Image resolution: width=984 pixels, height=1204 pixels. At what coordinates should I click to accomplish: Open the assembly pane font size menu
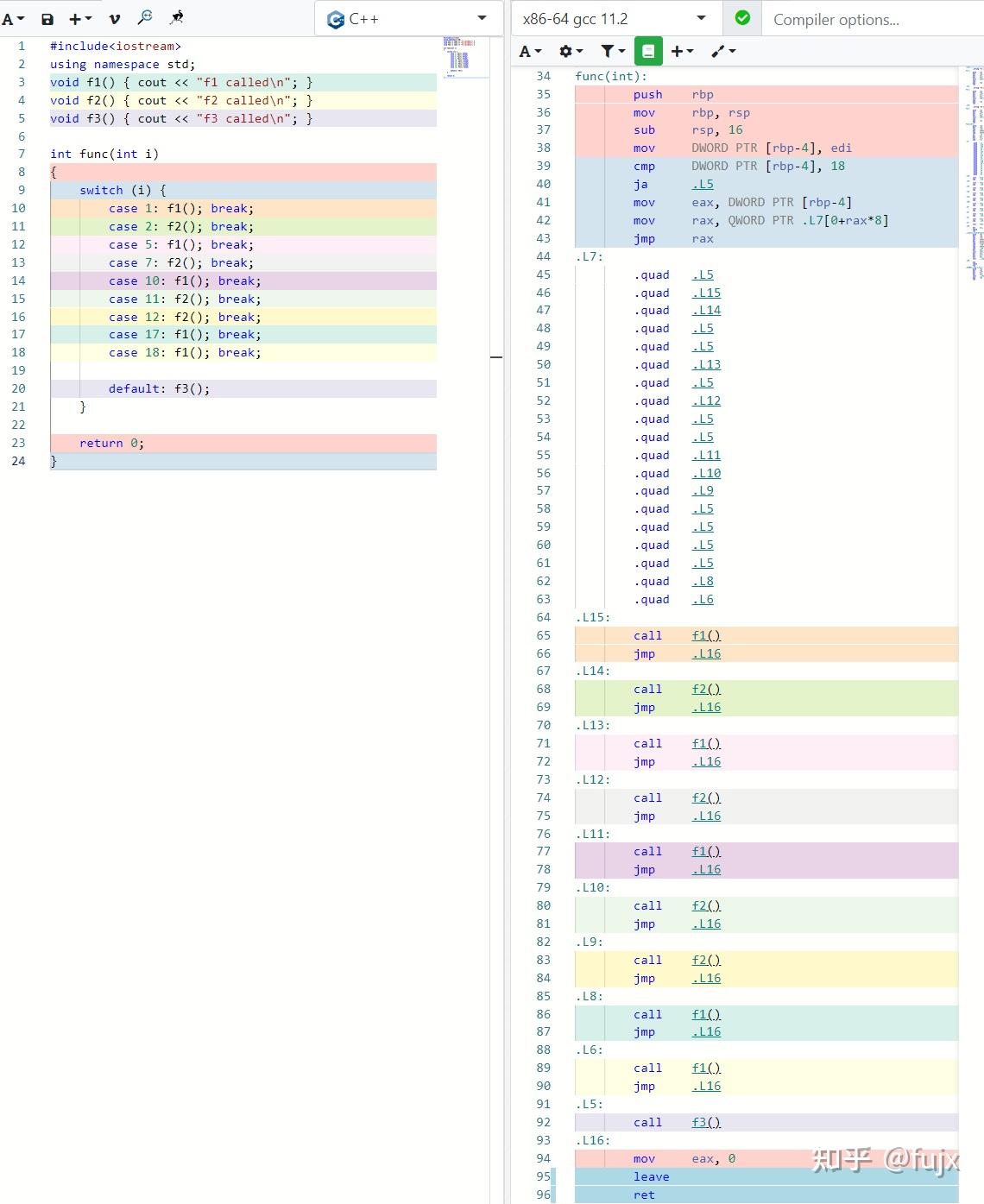coord(528,51)
